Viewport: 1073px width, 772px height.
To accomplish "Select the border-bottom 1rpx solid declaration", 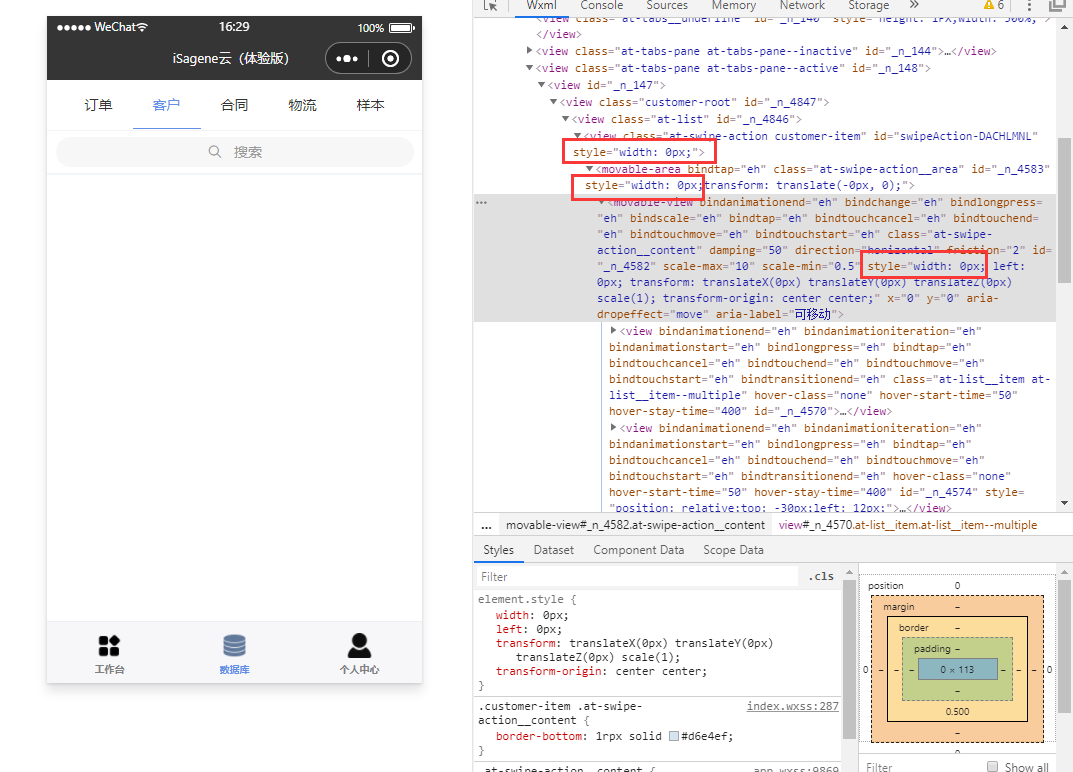I will 614,736.
